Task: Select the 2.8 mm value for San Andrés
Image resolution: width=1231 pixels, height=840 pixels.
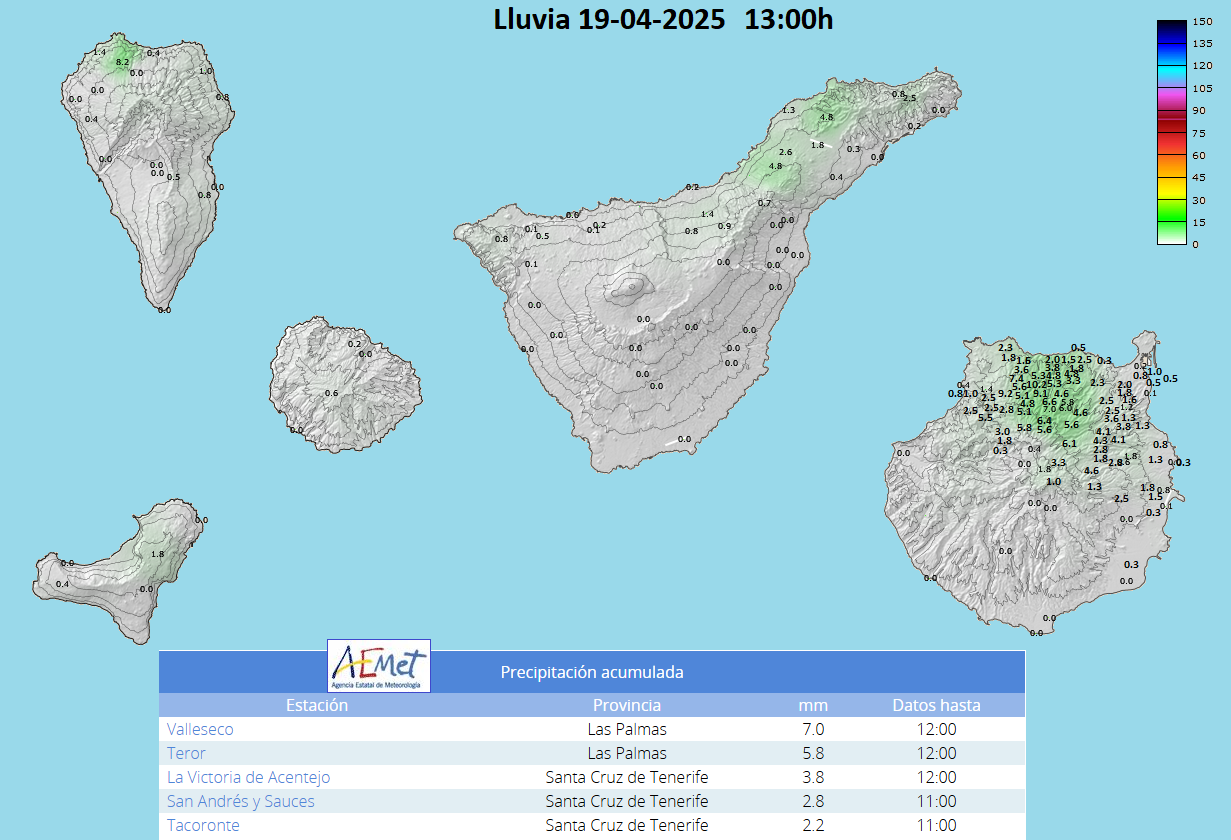Action: point(815,801)
